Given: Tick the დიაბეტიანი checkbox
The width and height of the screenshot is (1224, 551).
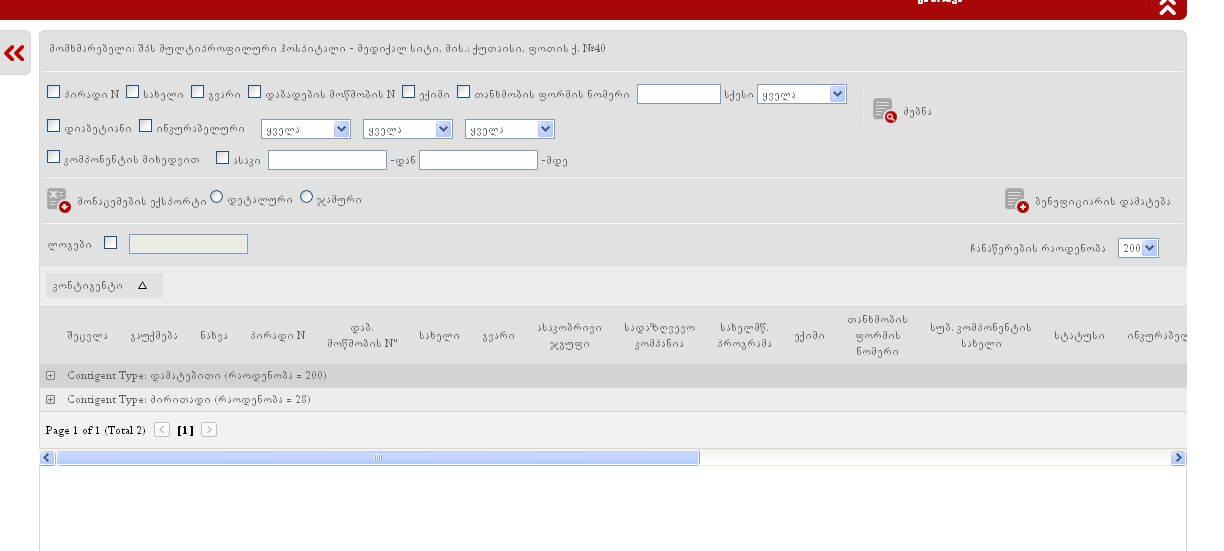Looking at the screenshot, I should tap(54, 126).
